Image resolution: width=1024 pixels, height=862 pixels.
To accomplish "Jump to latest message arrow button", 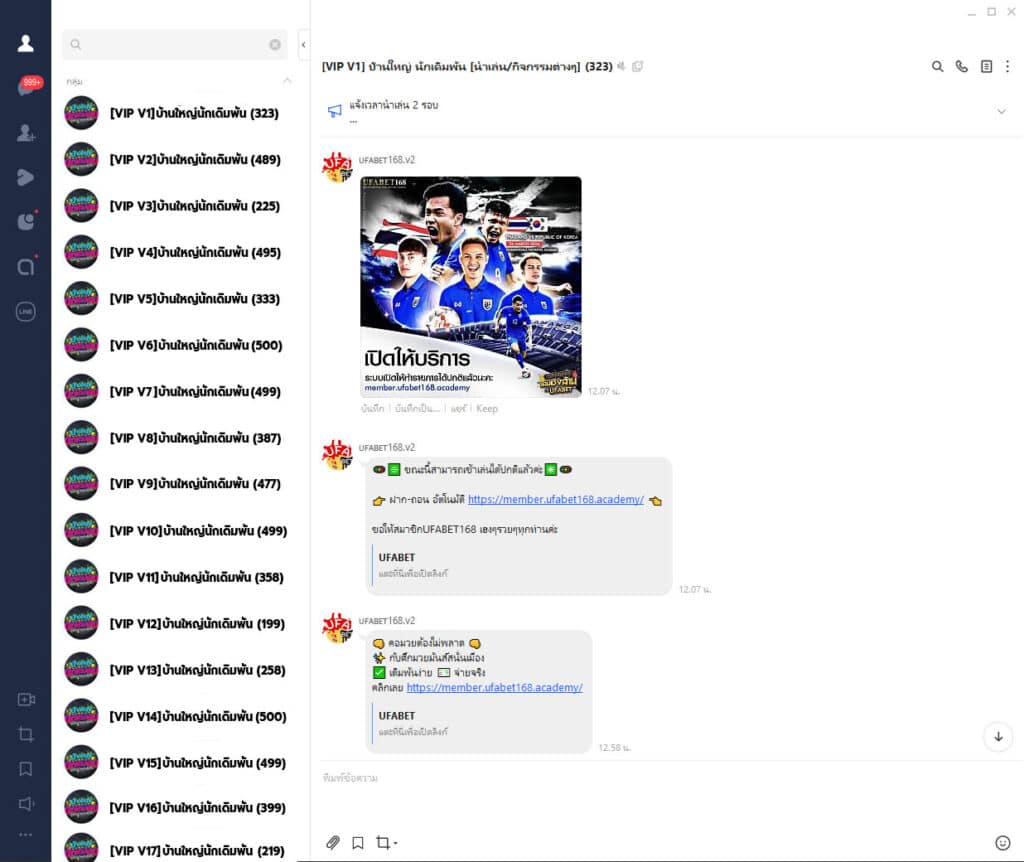I will click(x=998, y=737).
